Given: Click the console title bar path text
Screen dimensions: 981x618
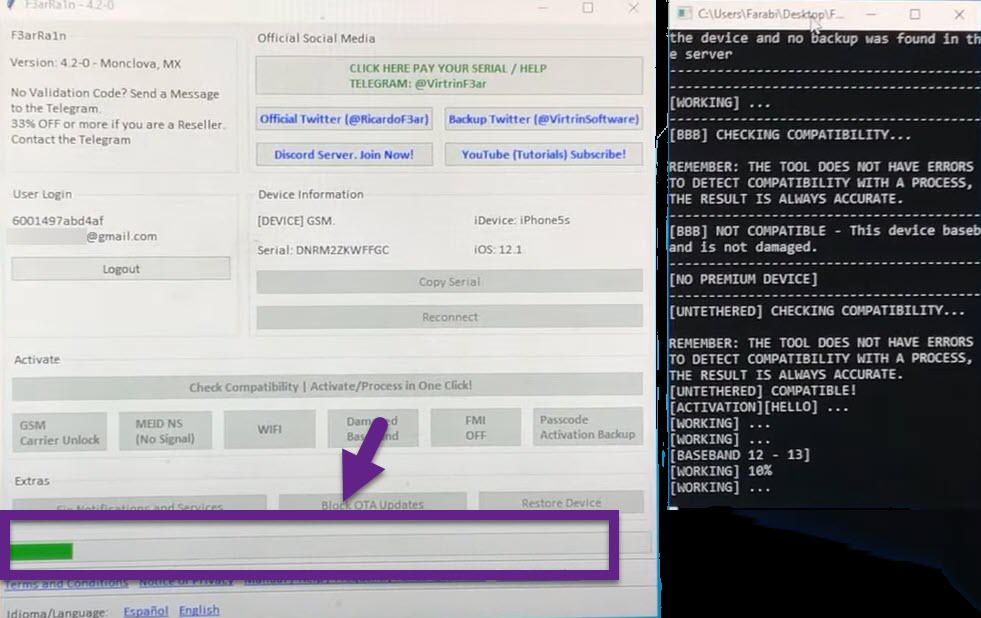Looking at the screenshot, I should (x=770, y=14).
